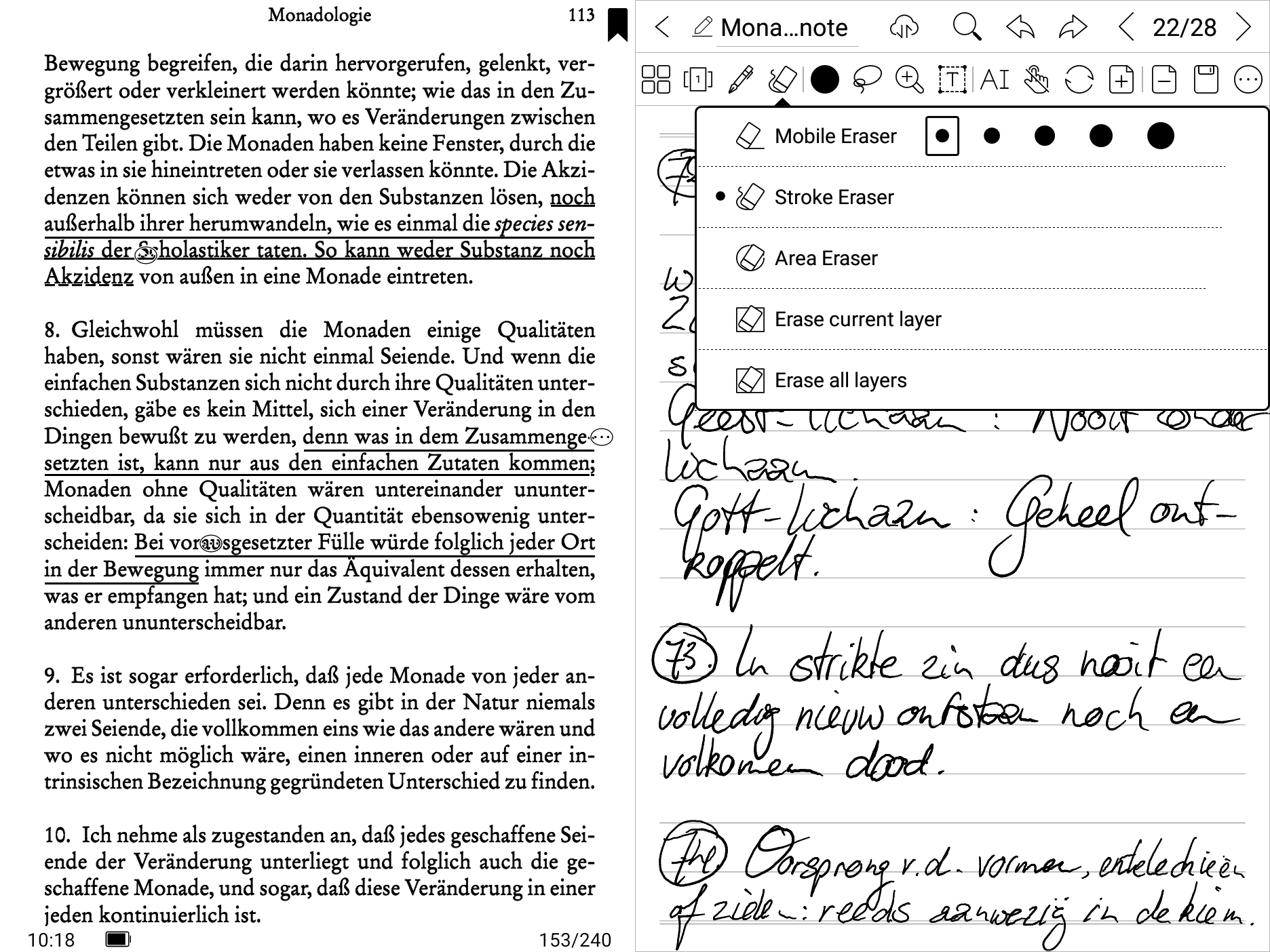Redo the last undone stroke
Image resolution: width=1270 pixels, height=952 pixels.
coord(1073,27)
